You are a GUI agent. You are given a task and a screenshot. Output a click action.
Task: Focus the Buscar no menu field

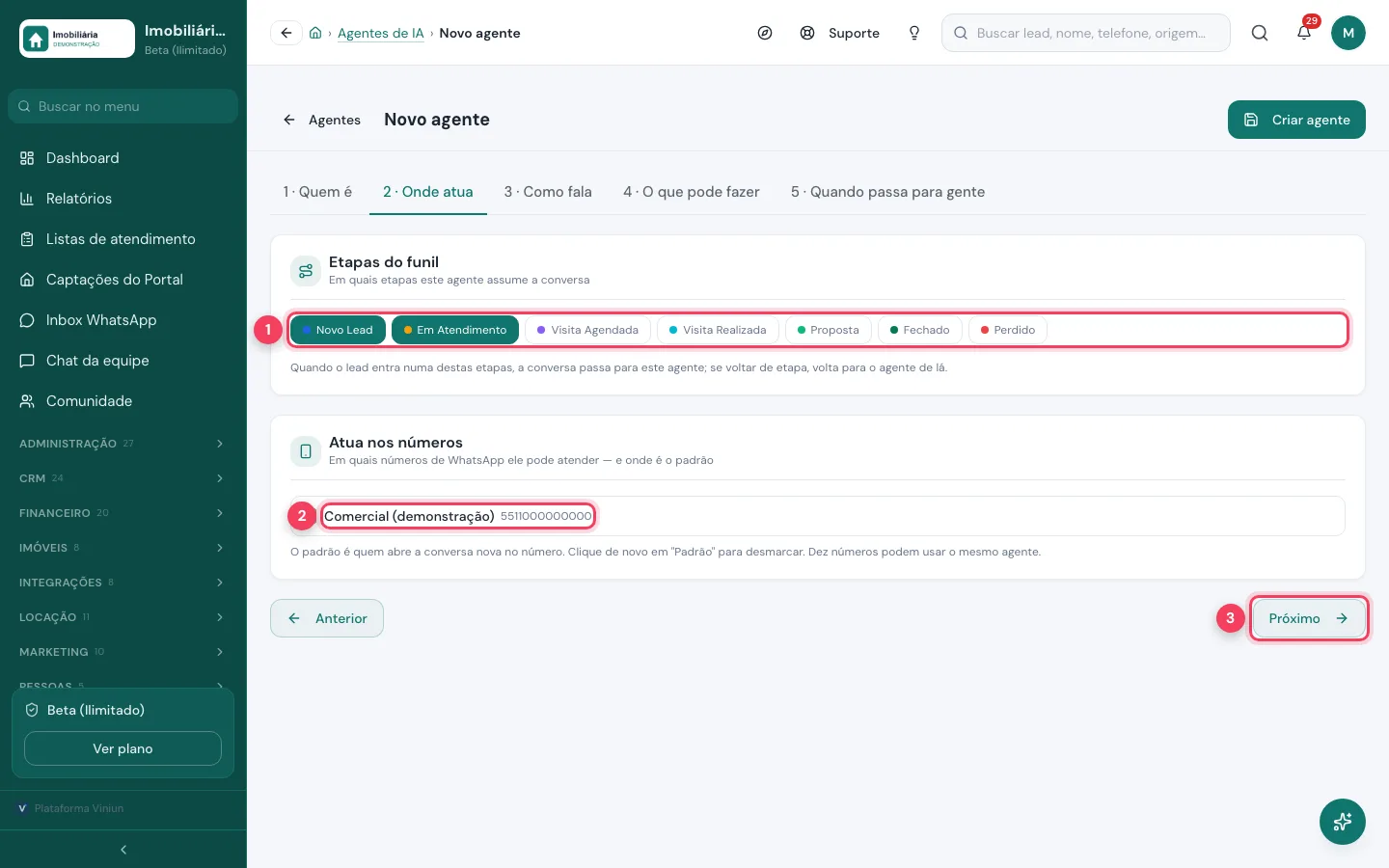pyautogui.click(x=123, y=106)
